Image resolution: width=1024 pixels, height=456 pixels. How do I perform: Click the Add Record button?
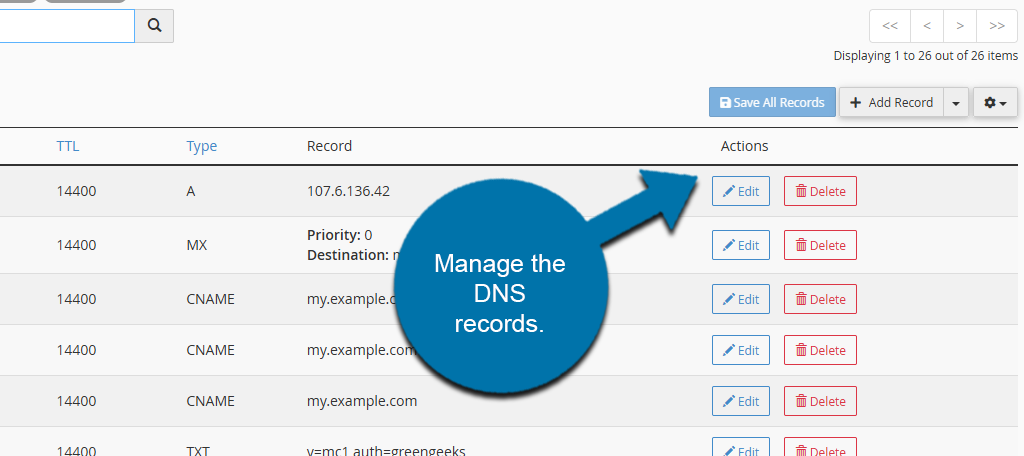point(891,103)
